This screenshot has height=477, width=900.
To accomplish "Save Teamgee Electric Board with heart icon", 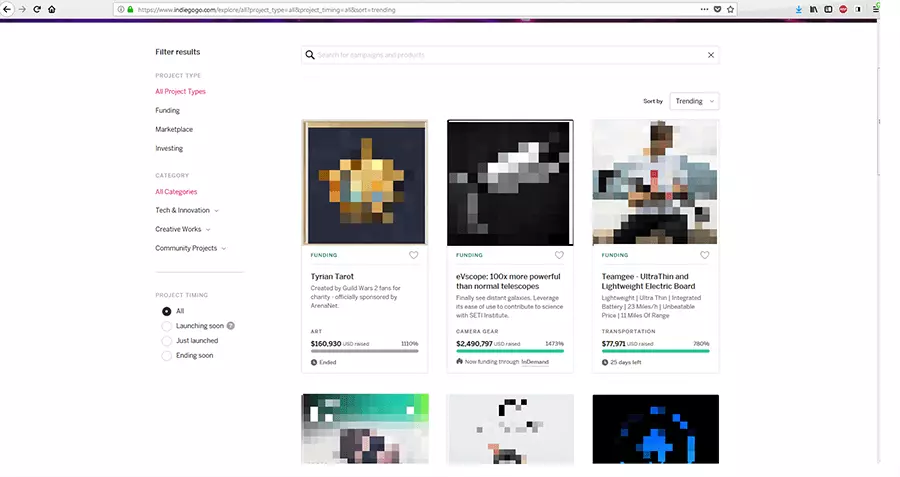I will [x=704, y=255].
